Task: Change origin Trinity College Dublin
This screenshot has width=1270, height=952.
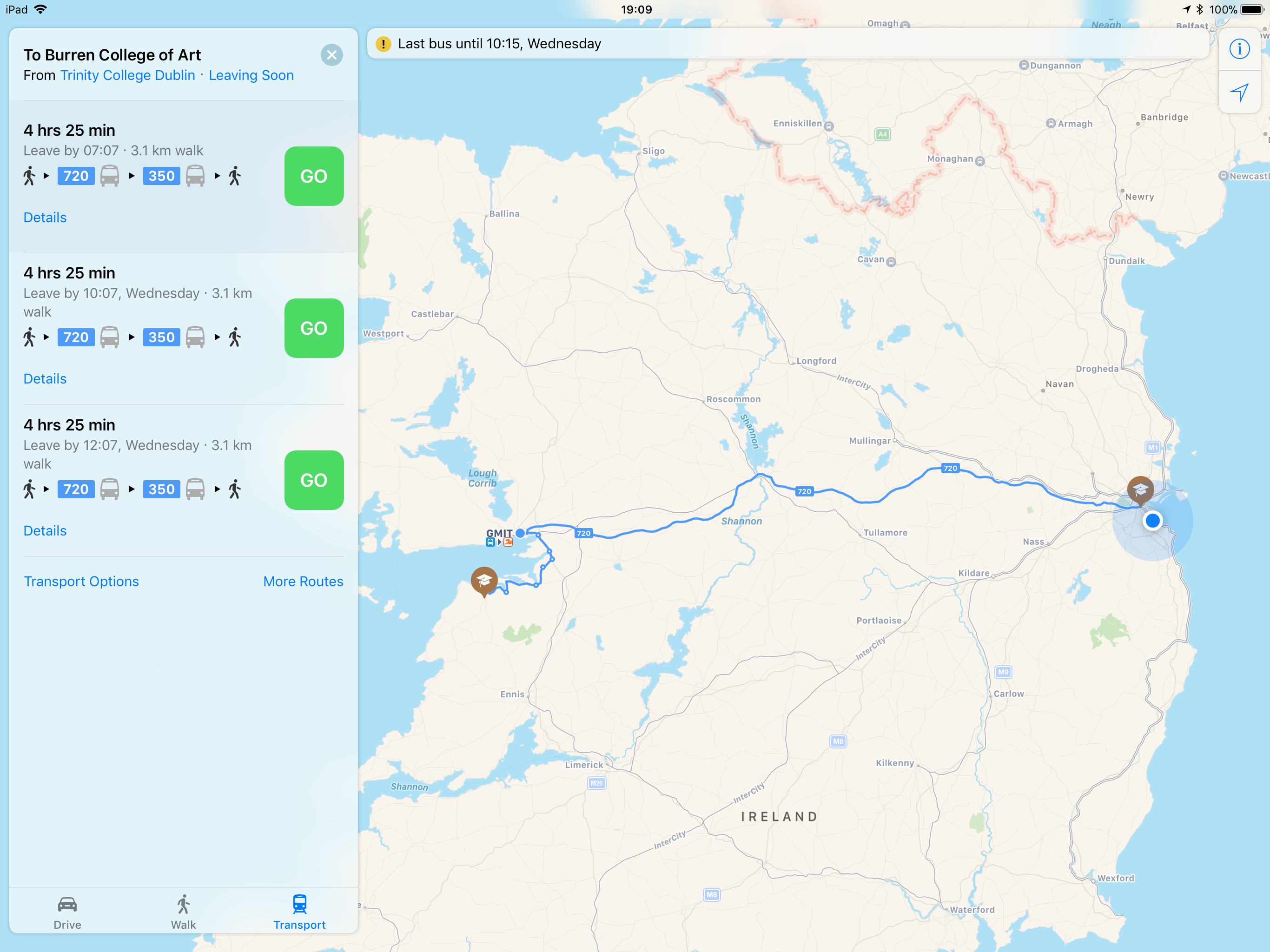Action: coord(127,75)
